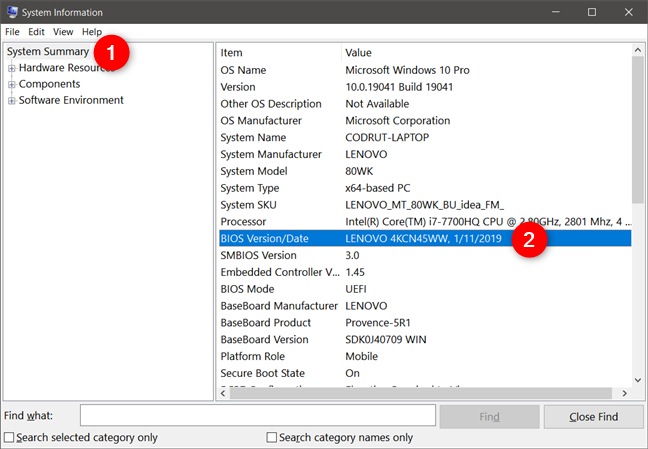Select the Other OS Description row
648x449 pixels.
[425, 104]
